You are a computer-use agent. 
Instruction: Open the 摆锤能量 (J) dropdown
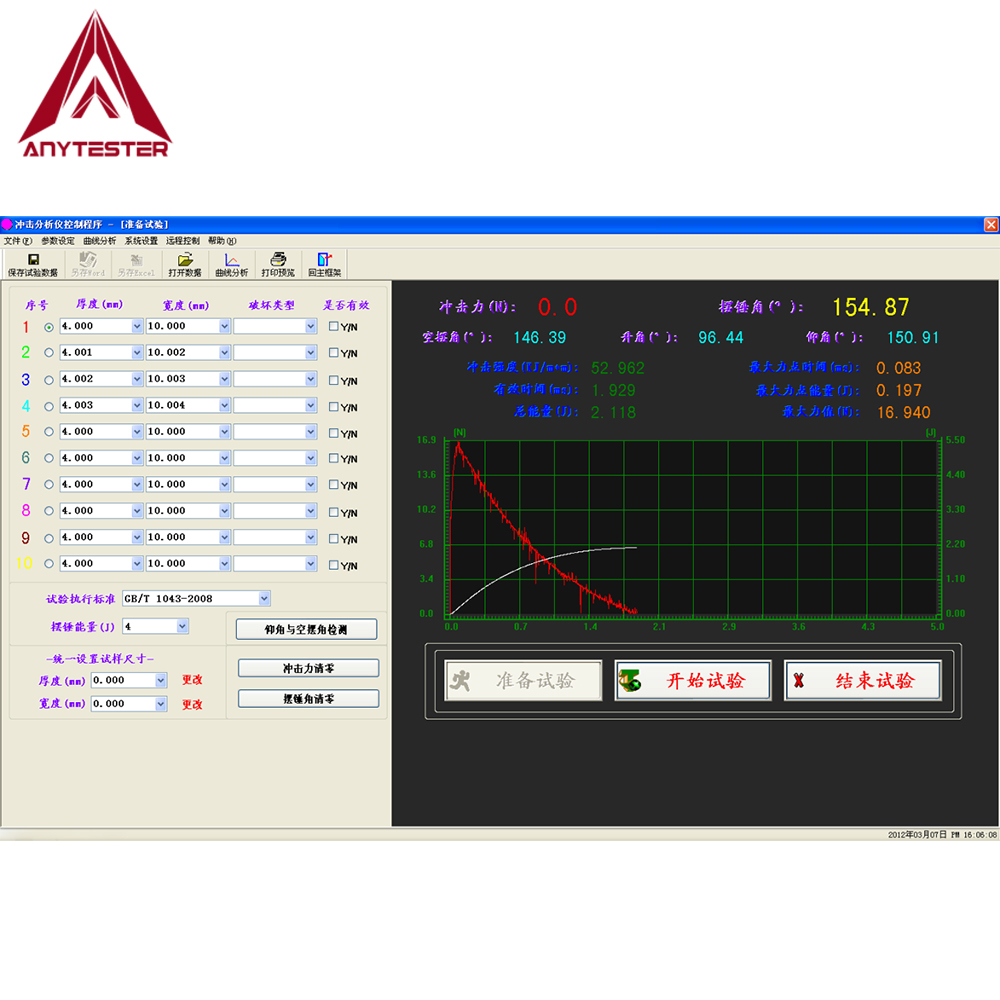(182, 626)
